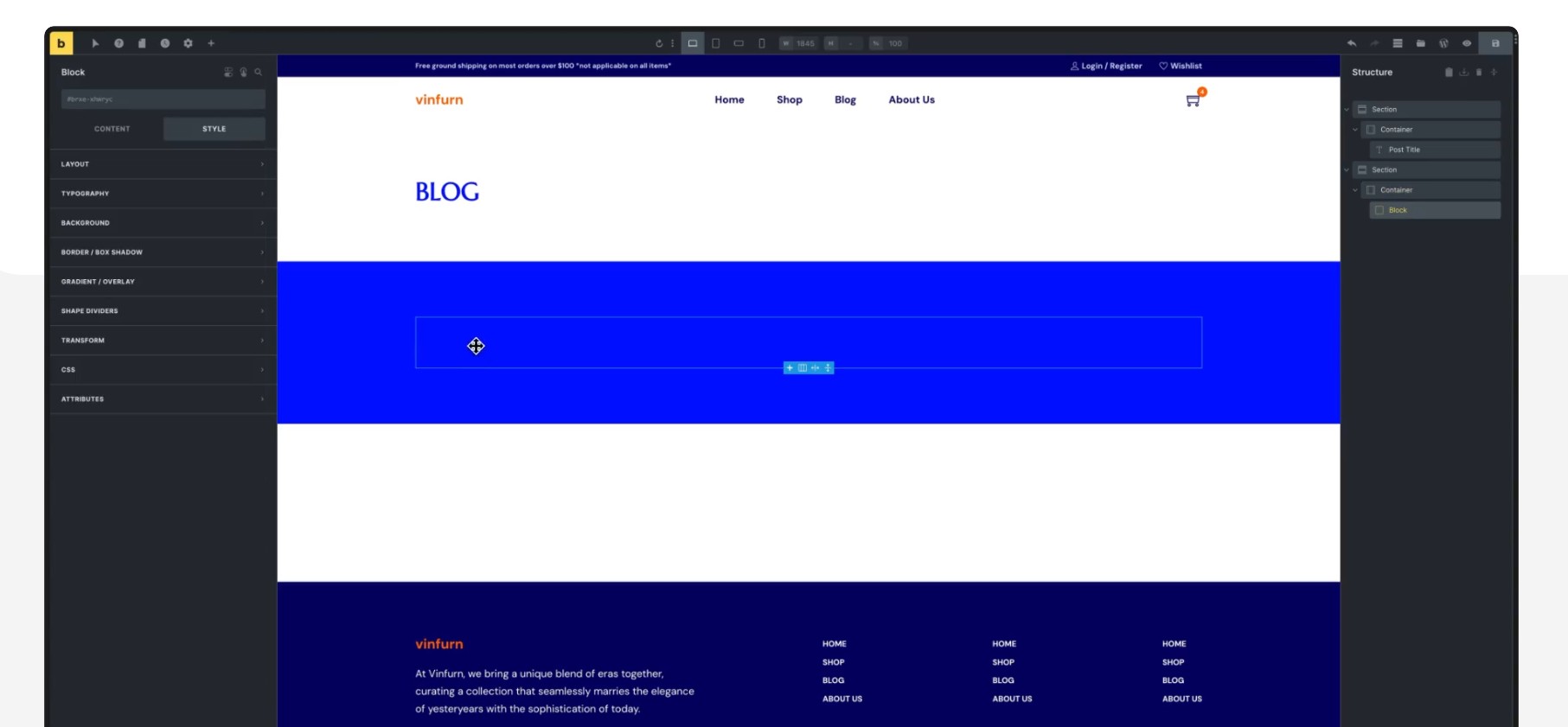Expand the CSS style group
The width and height of the screenshot is (1568, 727).
[163, 370]
